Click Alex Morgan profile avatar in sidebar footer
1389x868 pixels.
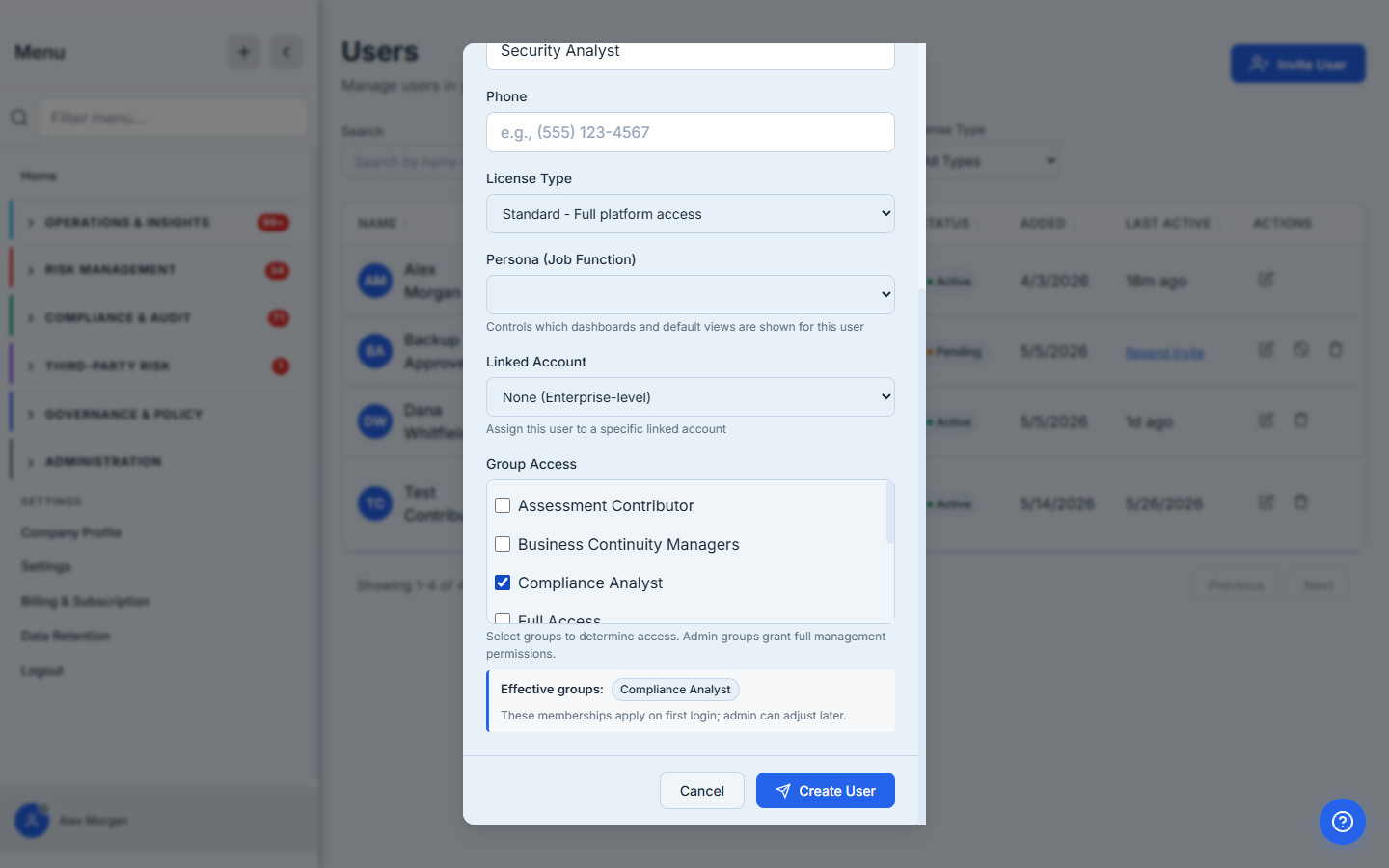click(32, 820)
